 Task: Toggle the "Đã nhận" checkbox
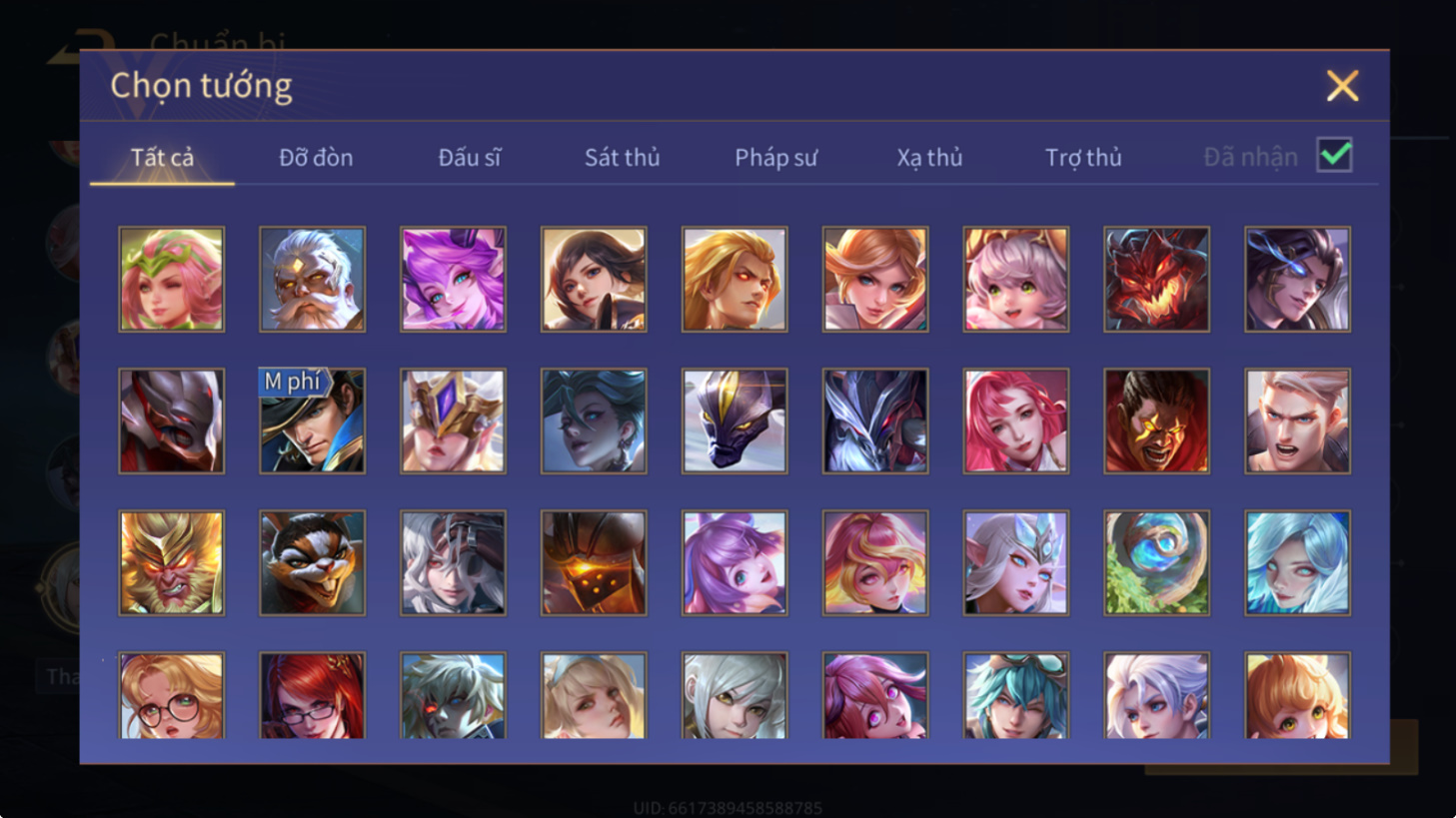[x=1334, y=156]
